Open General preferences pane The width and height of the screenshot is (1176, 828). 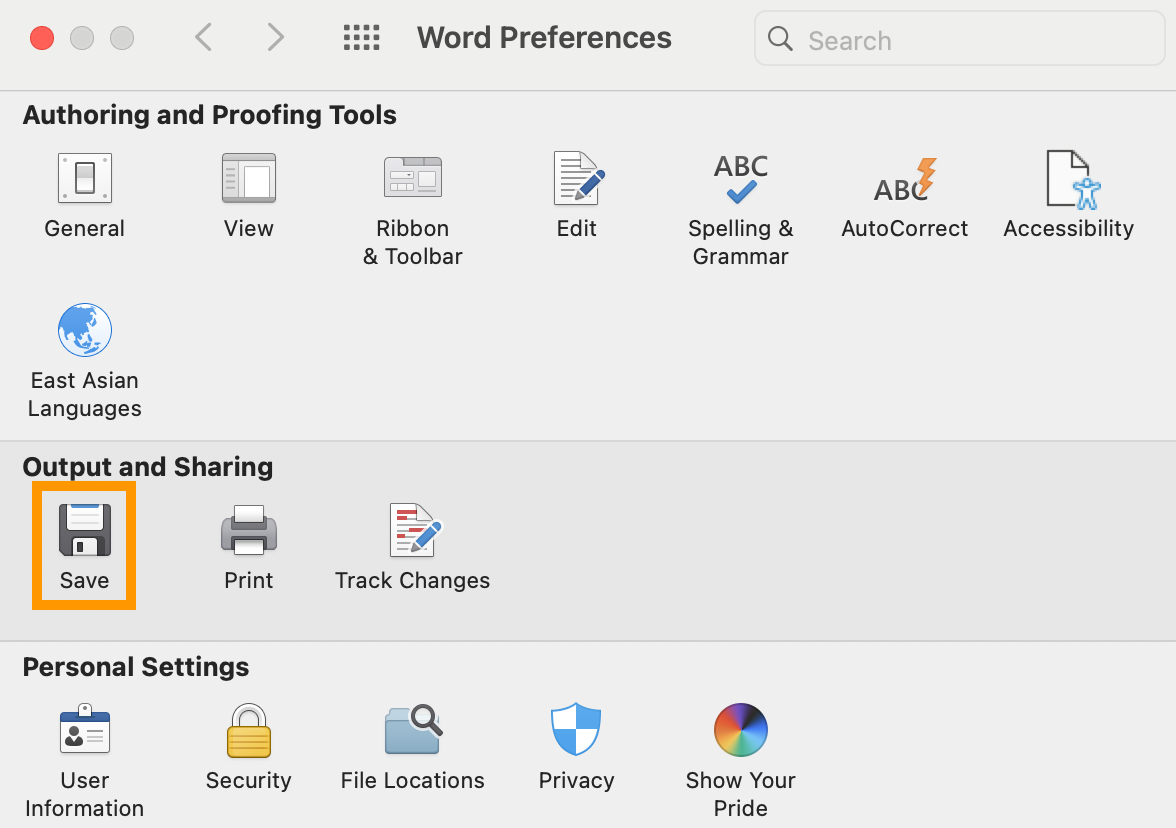point(84,180)
